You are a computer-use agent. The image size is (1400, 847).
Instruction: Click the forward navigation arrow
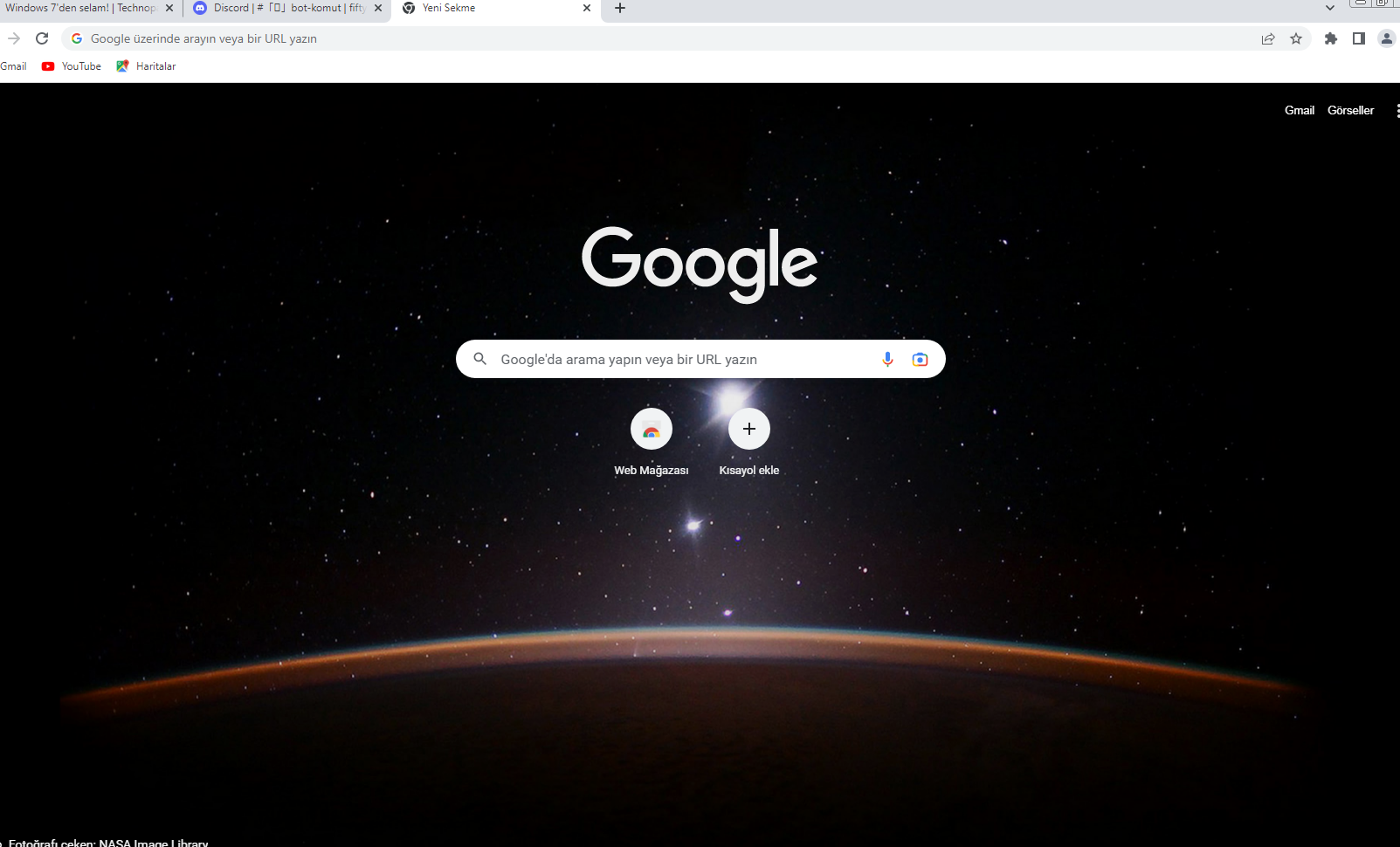click(x=14, y=38)
